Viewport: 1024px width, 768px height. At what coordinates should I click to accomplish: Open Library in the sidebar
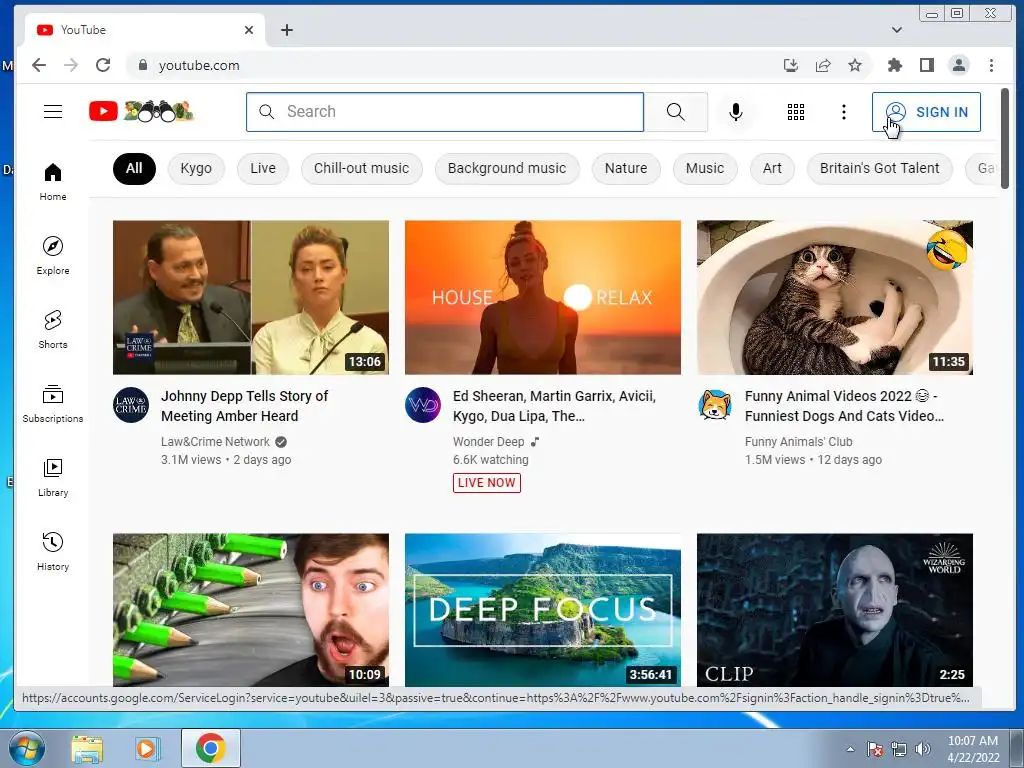click(x=53, y=477)
